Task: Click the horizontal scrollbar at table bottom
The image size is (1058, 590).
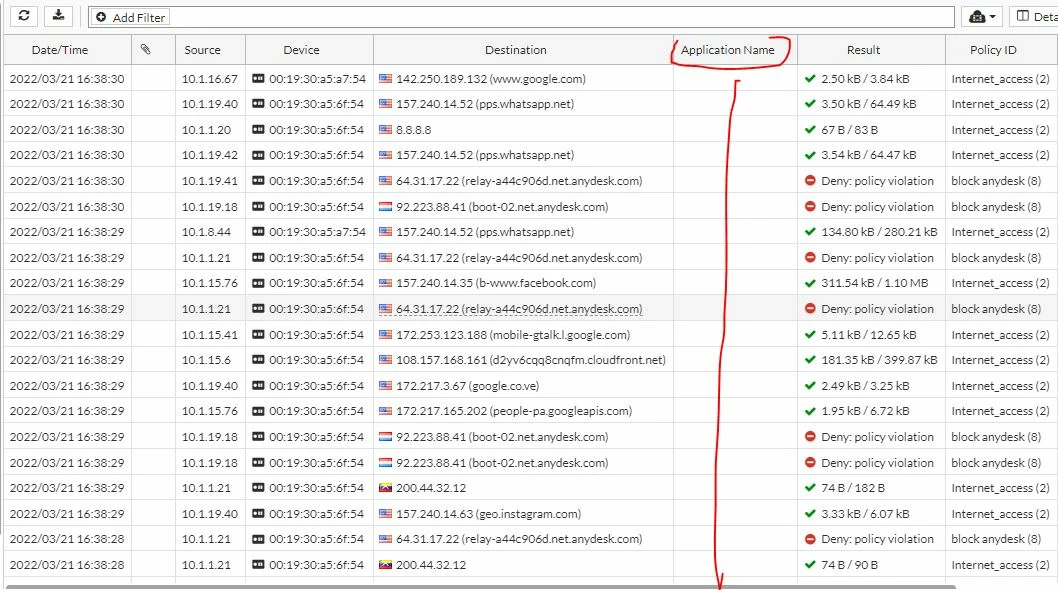Action: pos(480,587)
